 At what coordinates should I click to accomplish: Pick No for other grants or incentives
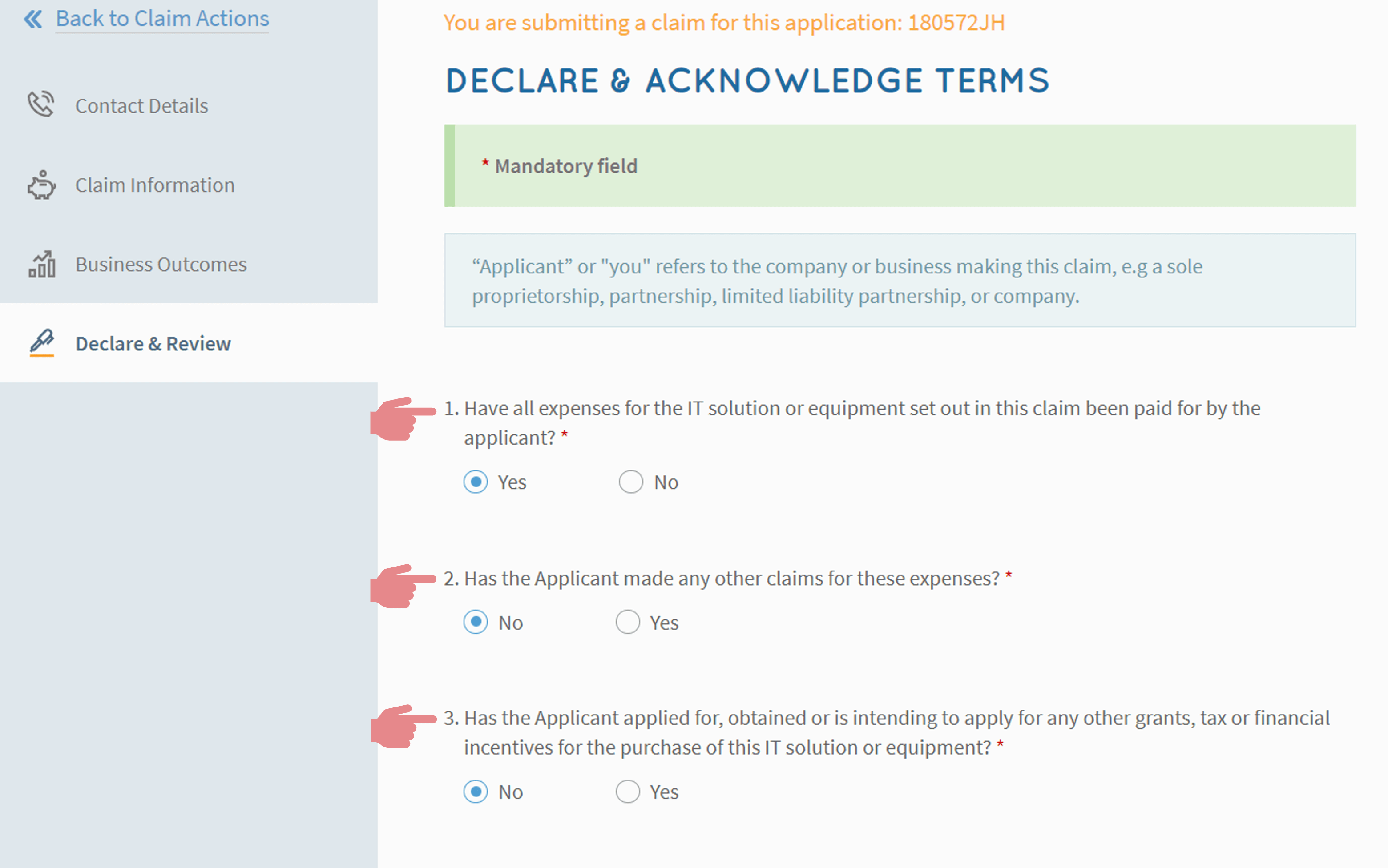click(476, 792)
